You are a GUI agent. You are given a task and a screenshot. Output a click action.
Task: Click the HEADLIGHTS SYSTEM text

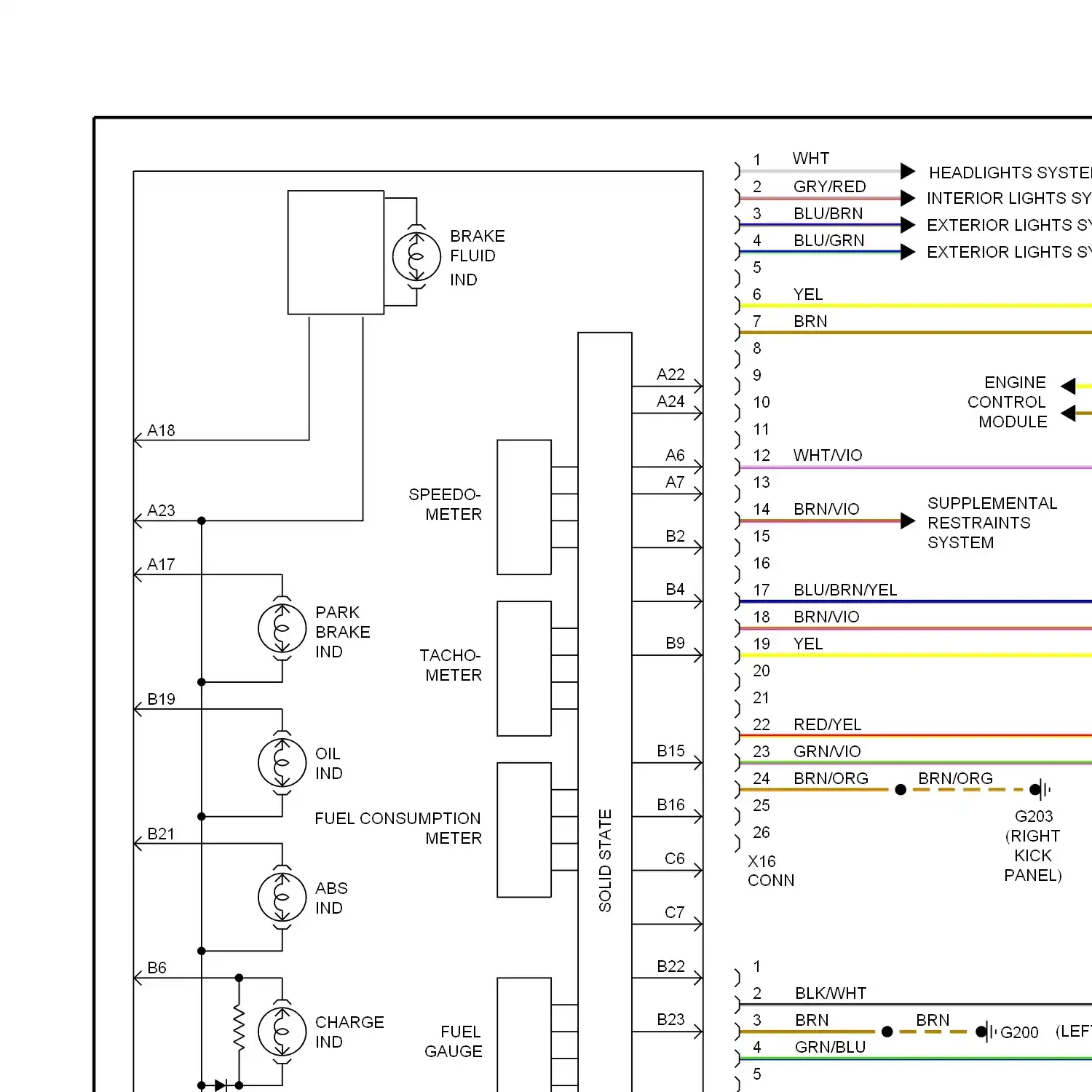tap(1010, 173)
